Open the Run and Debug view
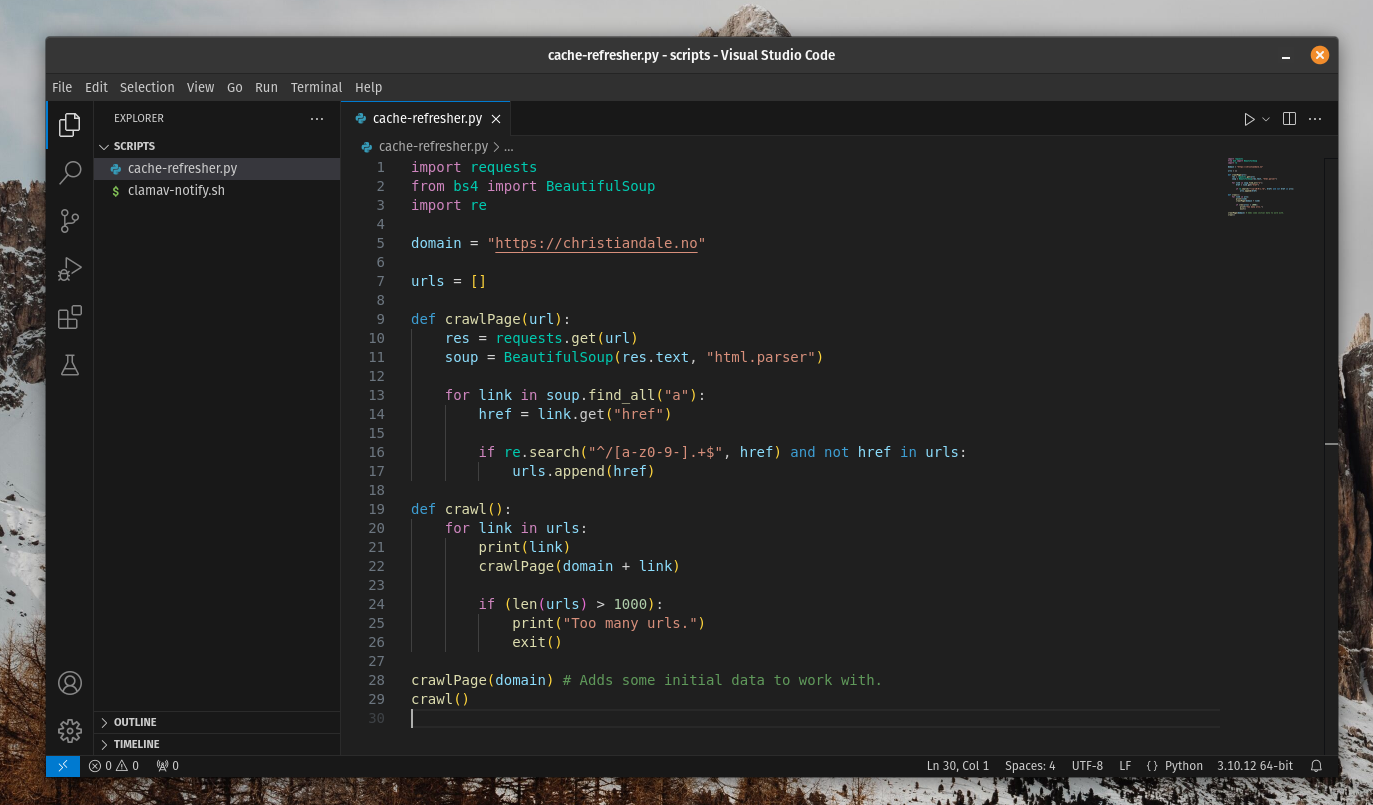The width and height of the screenshot is (1373, 805). click(x=69, y=269)
